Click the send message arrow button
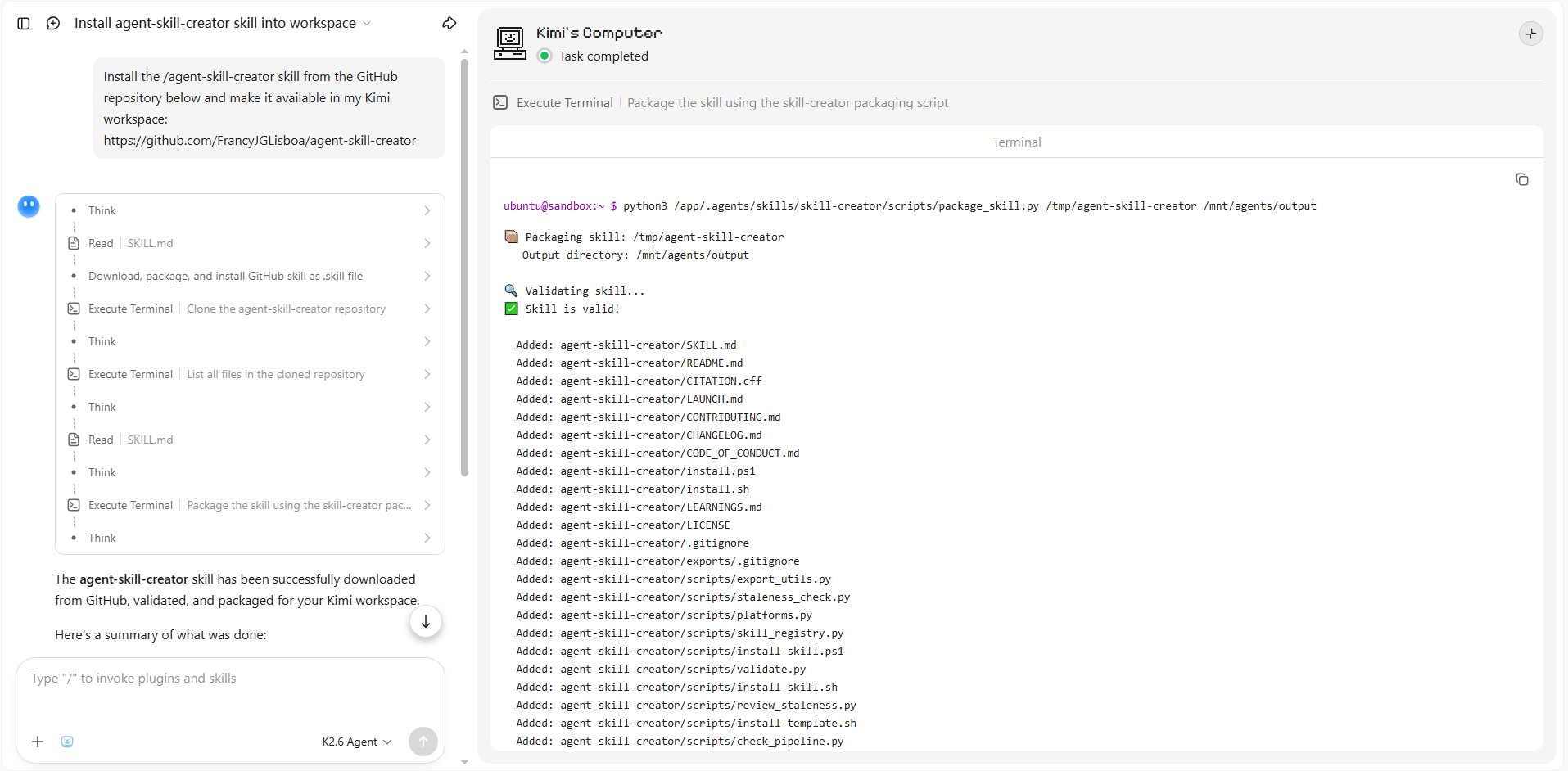Screen dimensions: 1568x771 coord(423,742)
